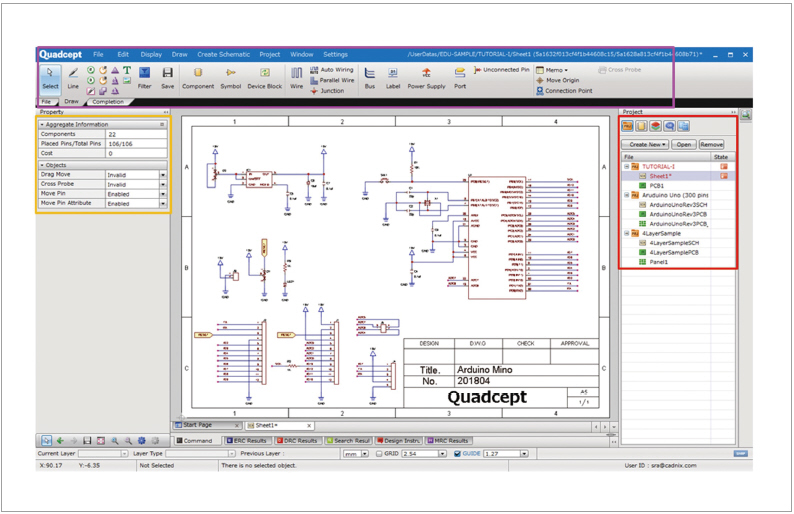
Task: Pick the Port tool
Action: (459, 77)
